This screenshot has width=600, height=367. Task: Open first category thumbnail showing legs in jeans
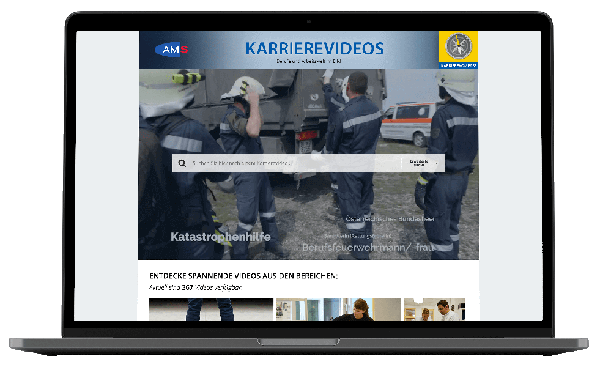(211, 309)
